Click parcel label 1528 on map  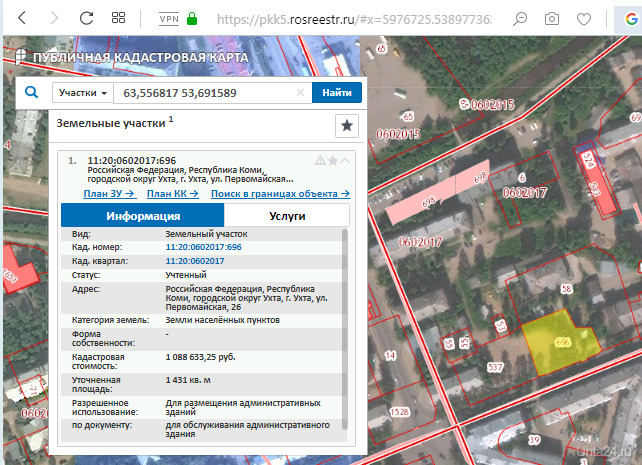point(400,412)
